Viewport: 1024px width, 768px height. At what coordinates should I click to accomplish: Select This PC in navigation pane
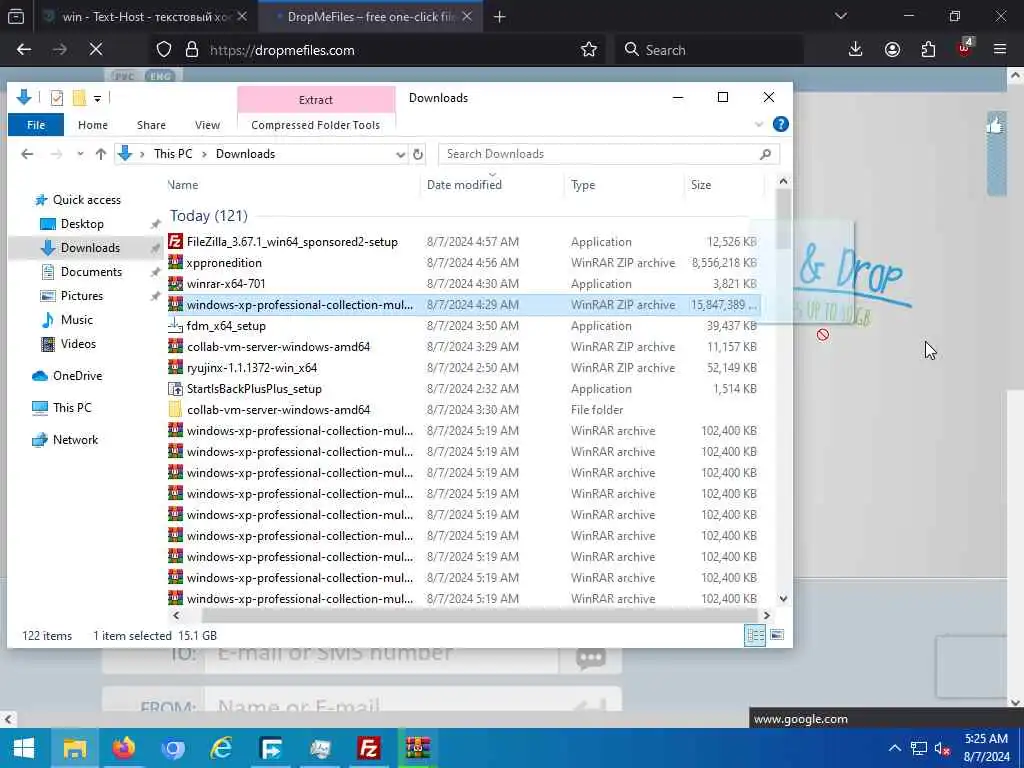(72, 408)
